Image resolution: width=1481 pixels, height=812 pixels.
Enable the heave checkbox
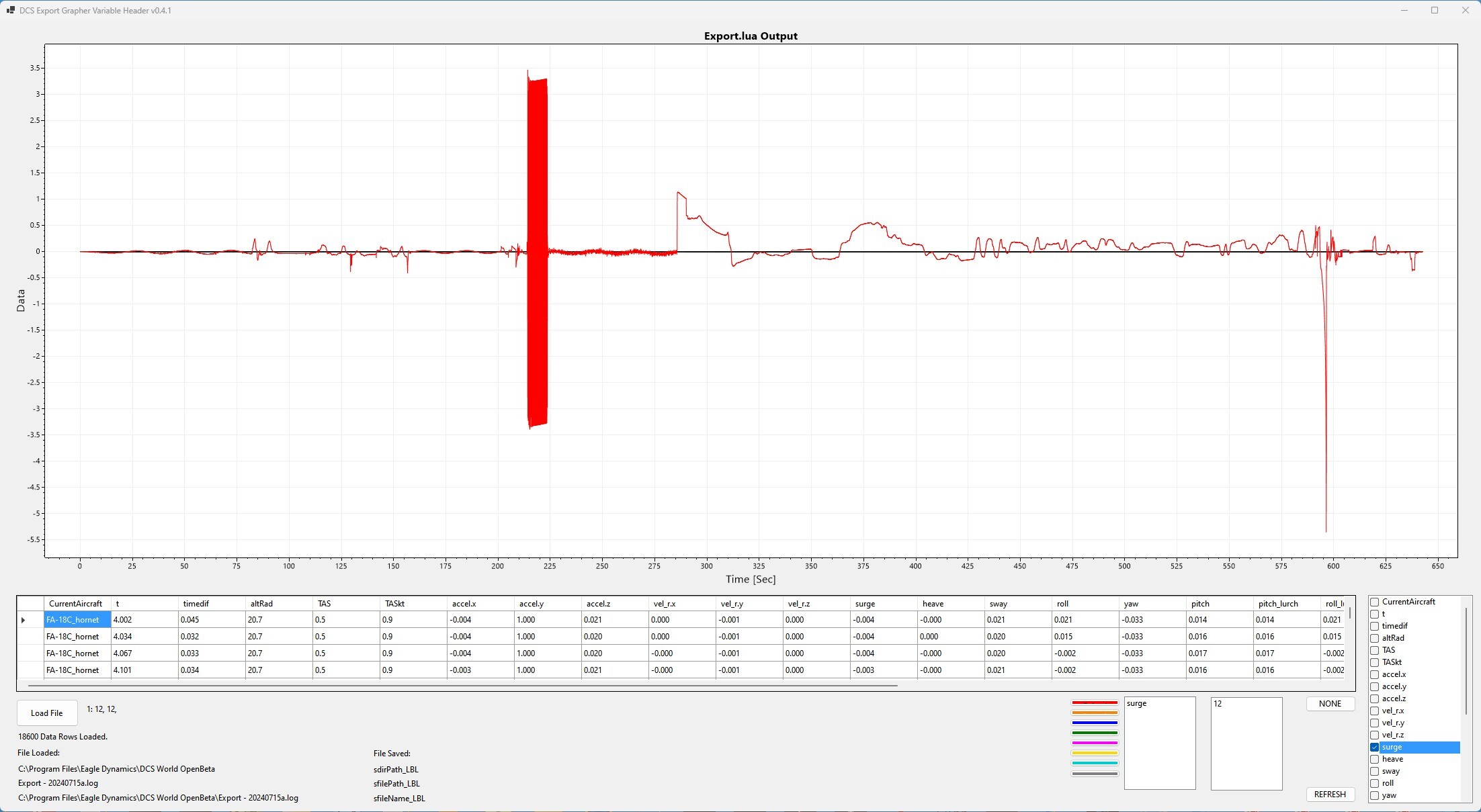coord(1375,759)
